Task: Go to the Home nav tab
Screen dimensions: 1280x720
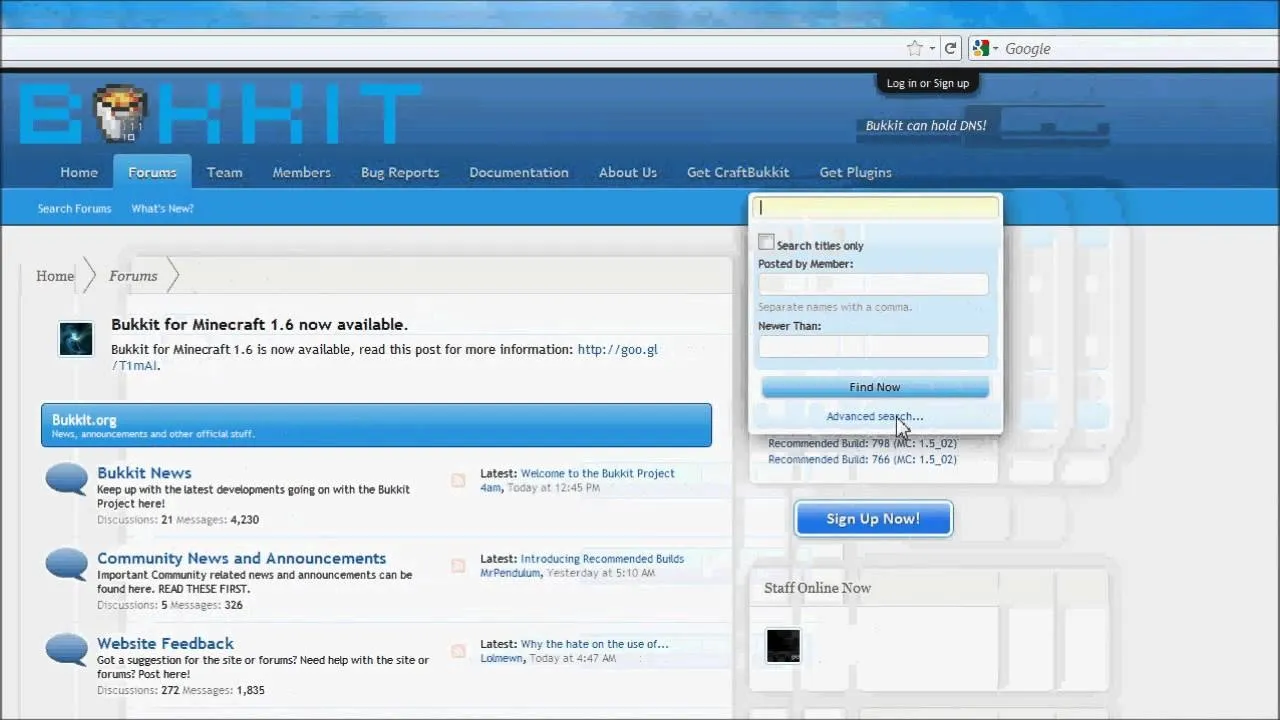Action: 79,172
